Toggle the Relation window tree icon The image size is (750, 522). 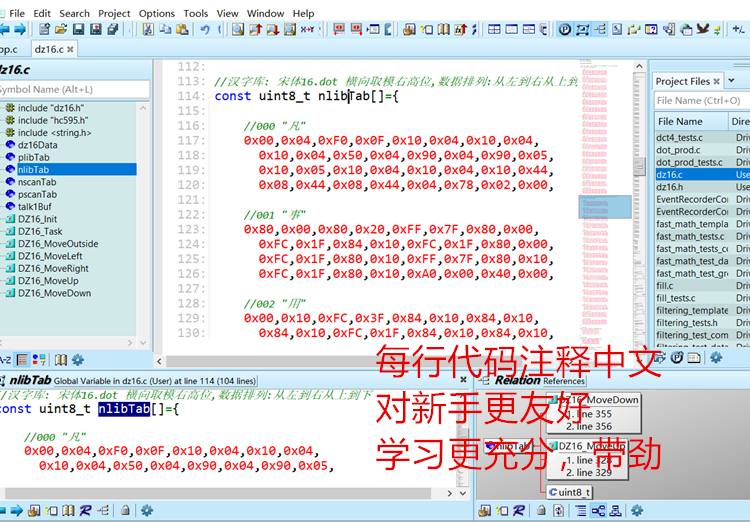[x=599, y=30]
